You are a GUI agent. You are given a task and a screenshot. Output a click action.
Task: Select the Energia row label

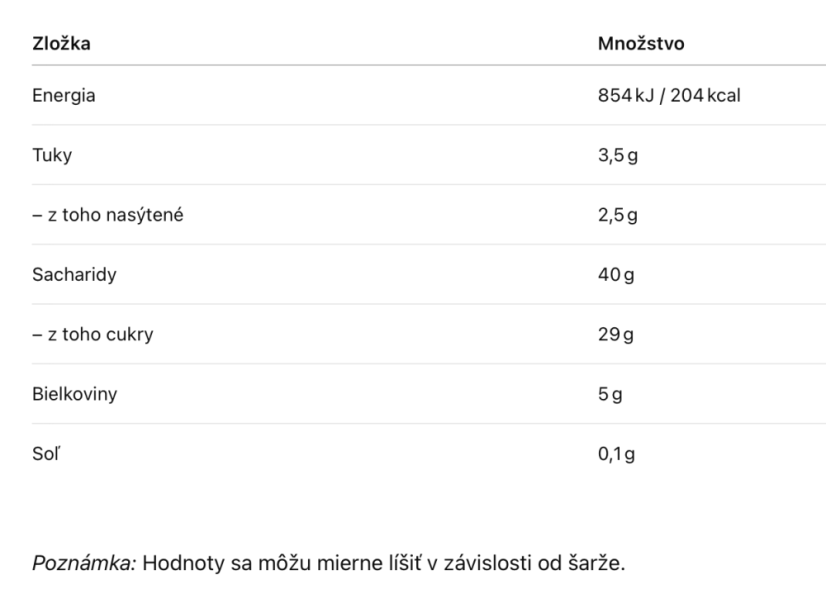pyautogui.click(x=64, y=95)
